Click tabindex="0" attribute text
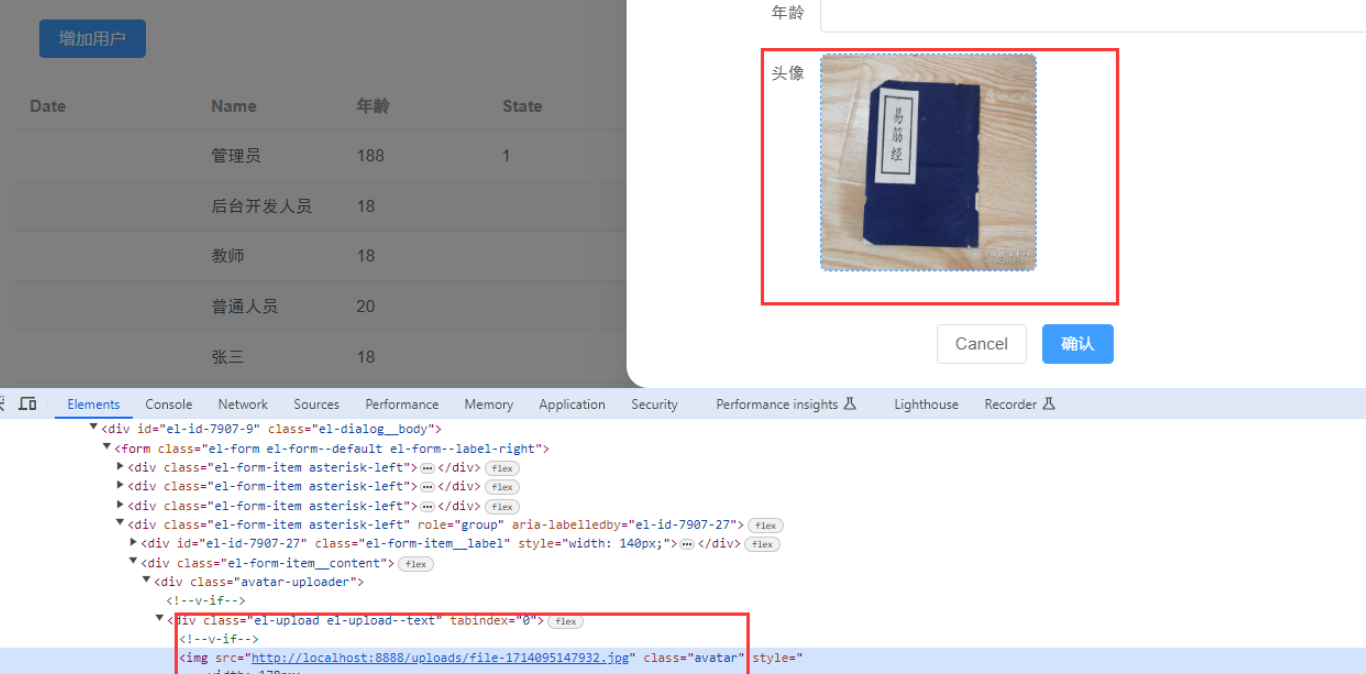Screen dimensions: 1366x674 point(496,621)
